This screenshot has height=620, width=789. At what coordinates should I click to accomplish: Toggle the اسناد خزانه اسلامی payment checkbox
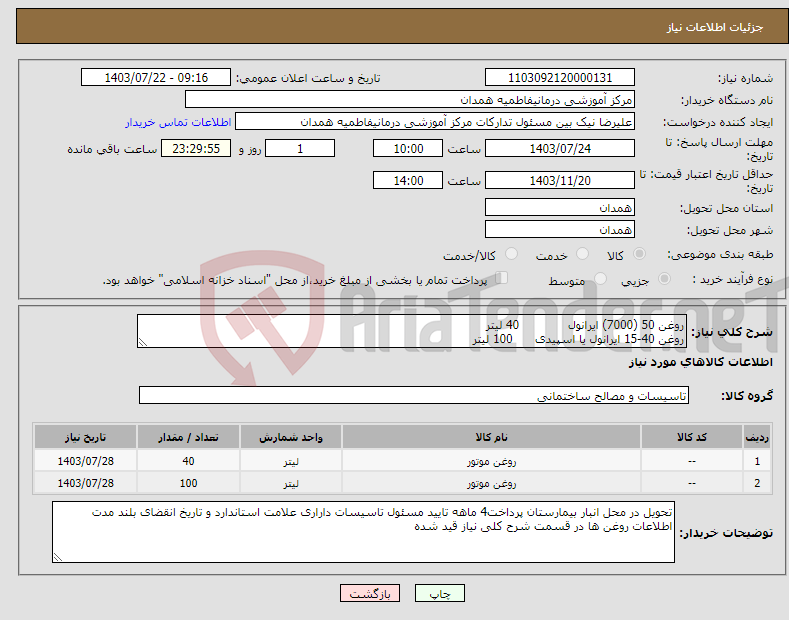pyautogui.click(x=502, y=278)
